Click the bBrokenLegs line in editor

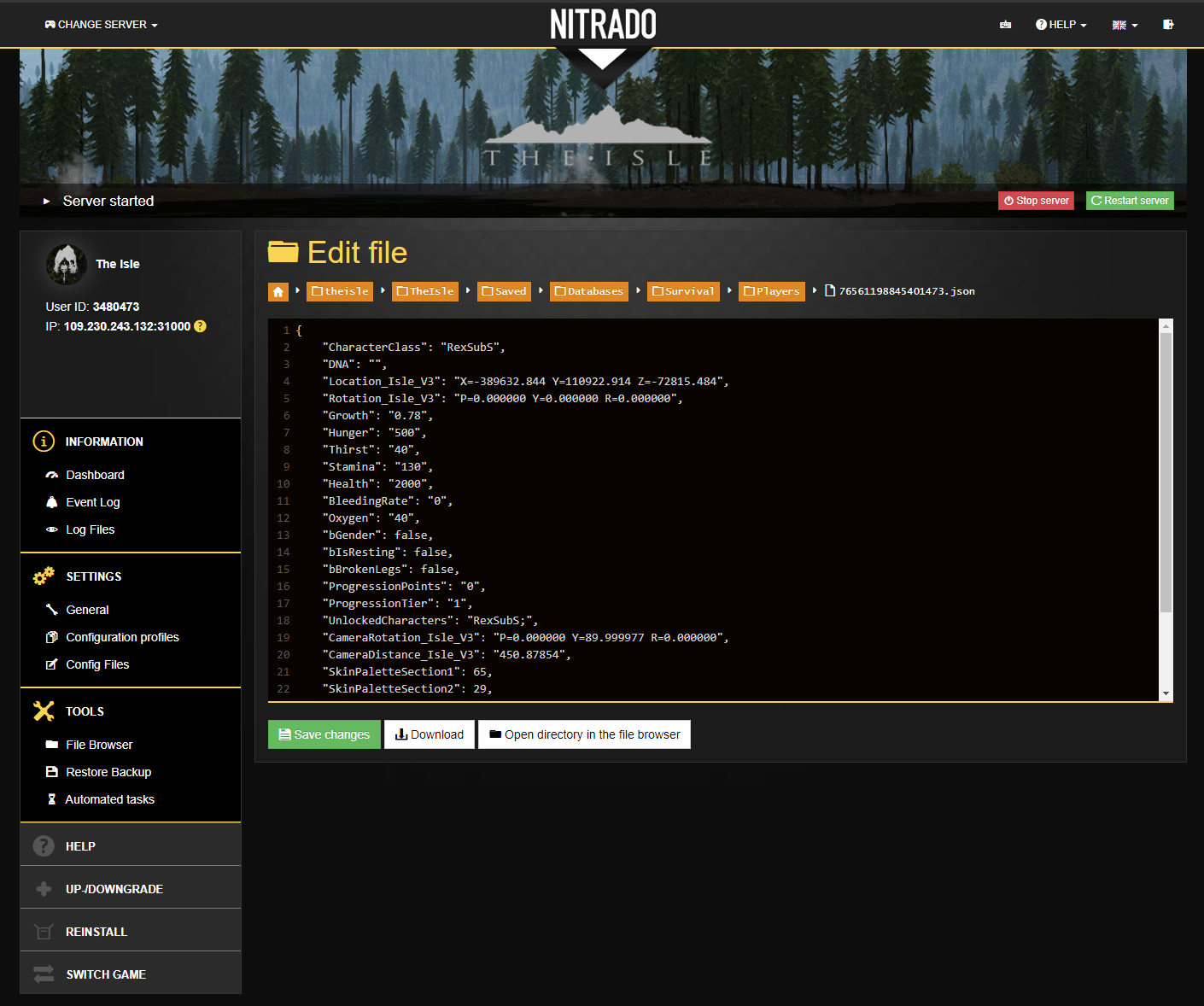[391, 570]
